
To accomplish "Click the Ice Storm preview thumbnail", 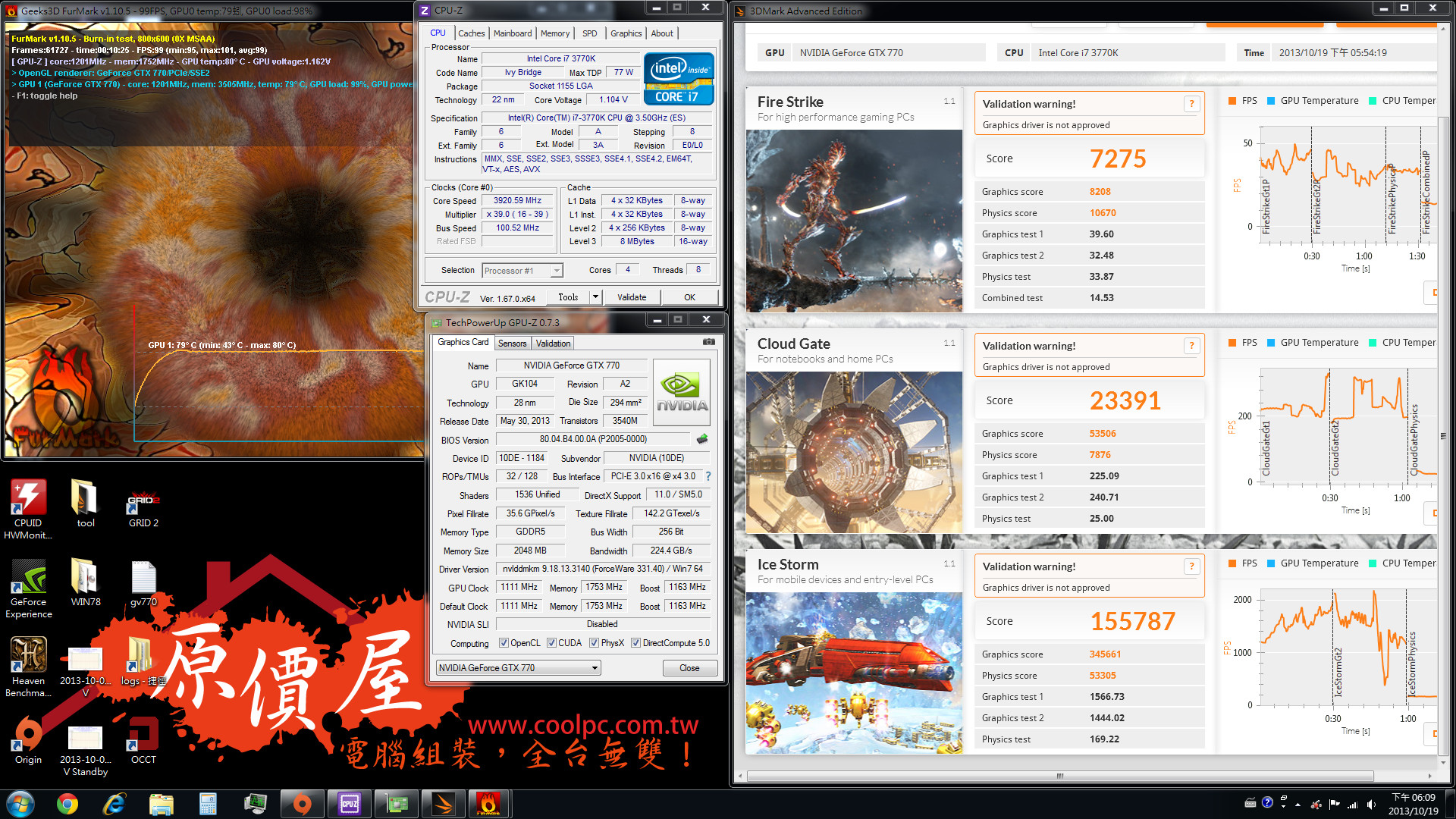I will [854, 673].
